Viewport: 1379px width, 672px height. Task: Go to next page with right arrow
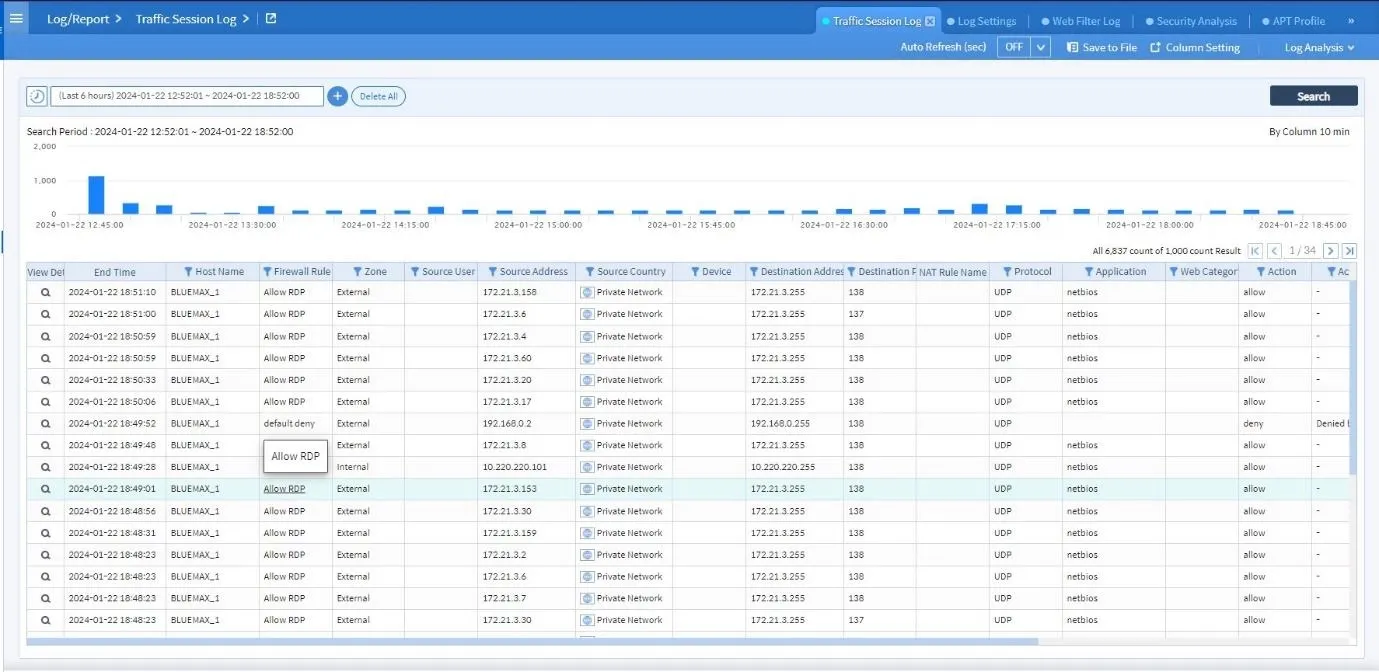1332,251
